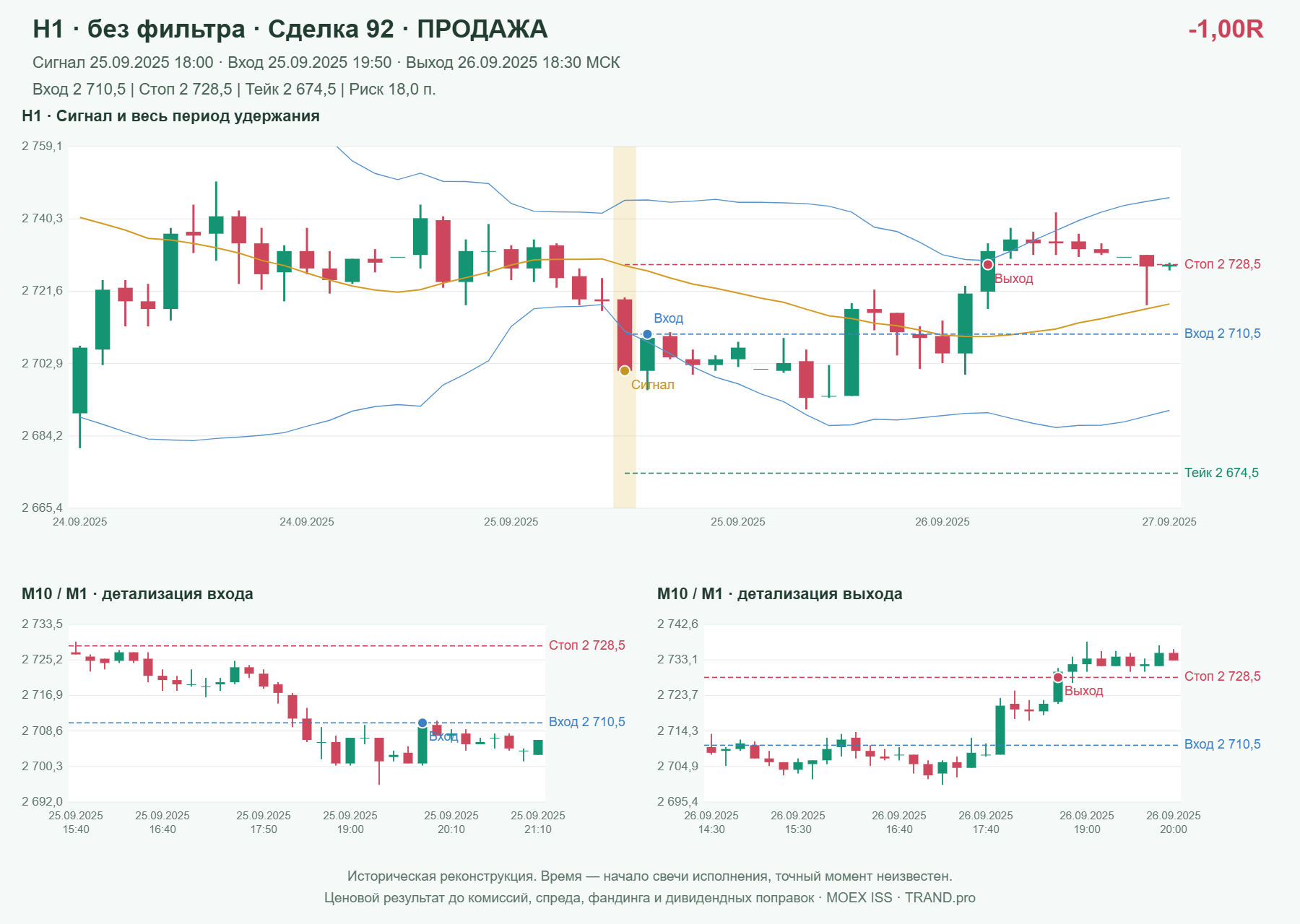Click the '2 714,3' axis label in the exit chart
The image size is (1300, 924).
(677, 731)
